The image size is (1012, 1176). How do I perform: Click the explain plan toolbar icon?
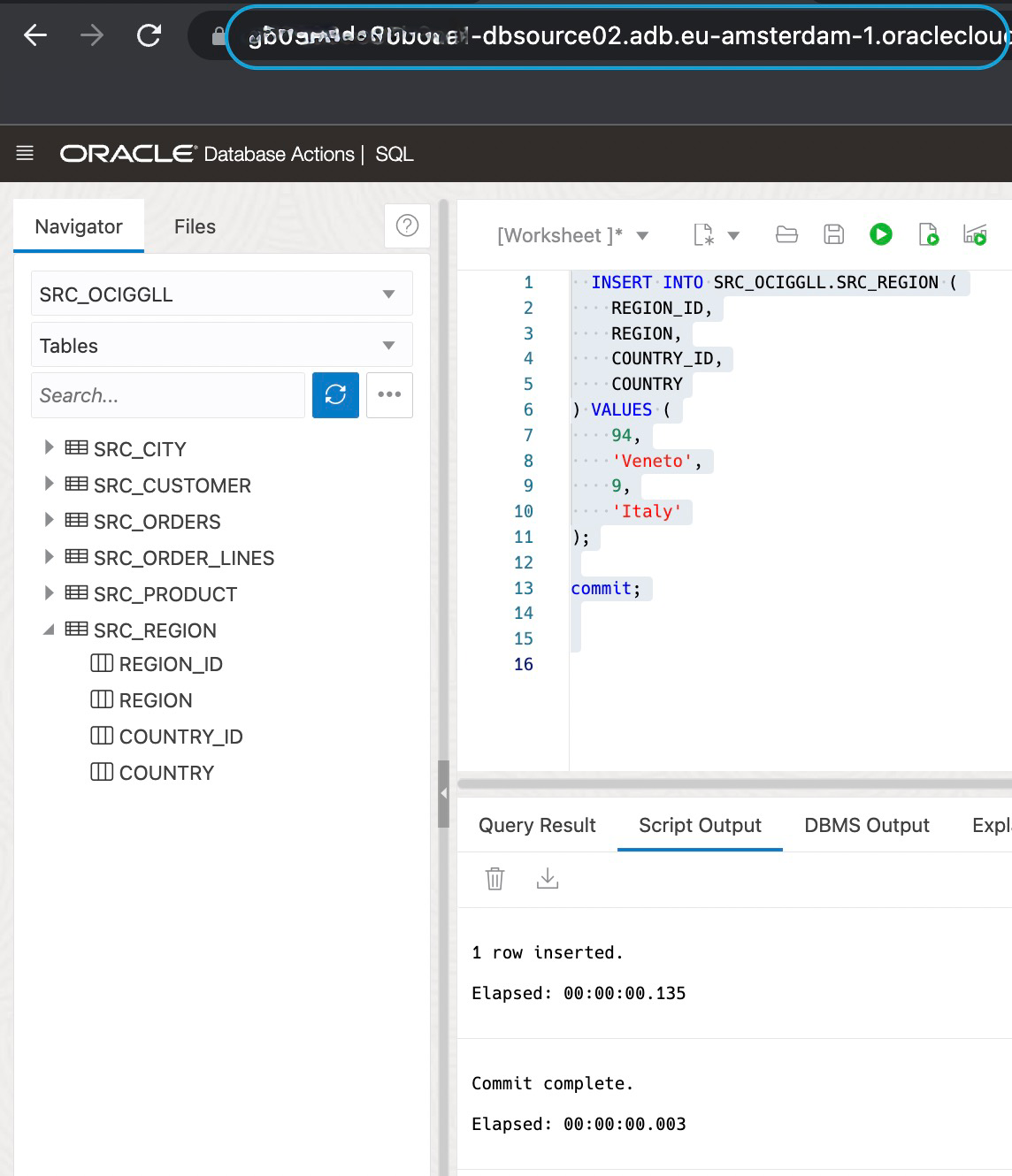pyautogui.click(x=975, y=234)
